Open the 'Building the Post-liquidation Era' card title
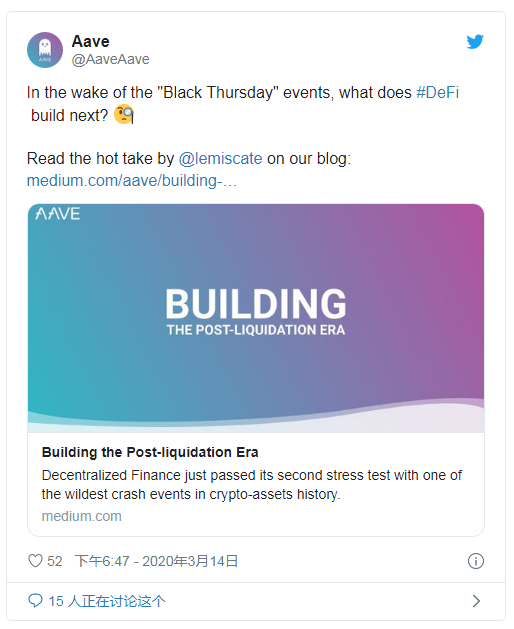This screenshot has width=514, height=629. (150, 452)
